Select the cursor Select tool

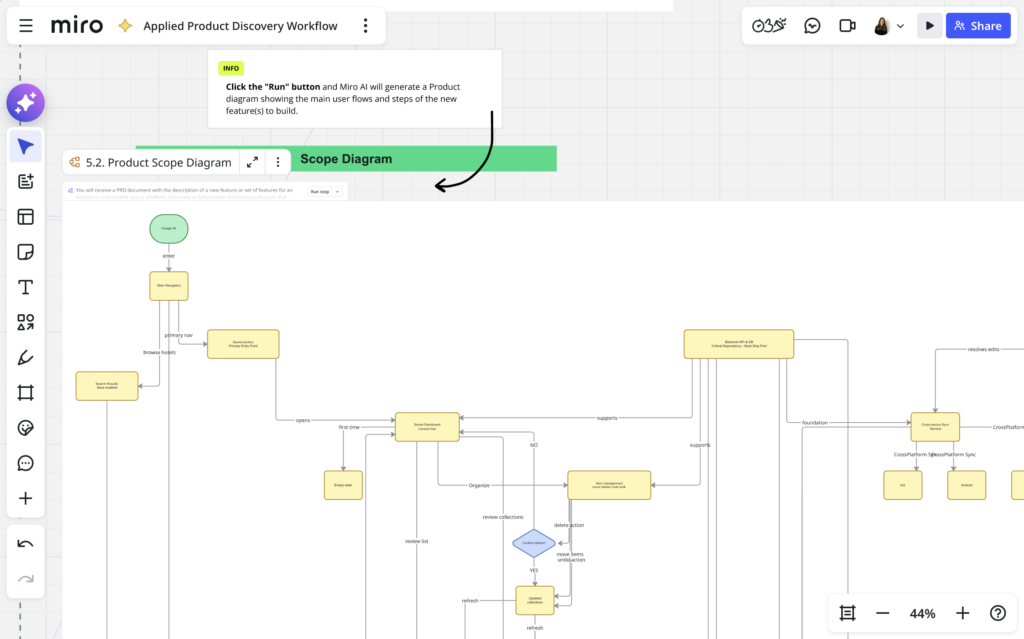click(x=25, y=146)
